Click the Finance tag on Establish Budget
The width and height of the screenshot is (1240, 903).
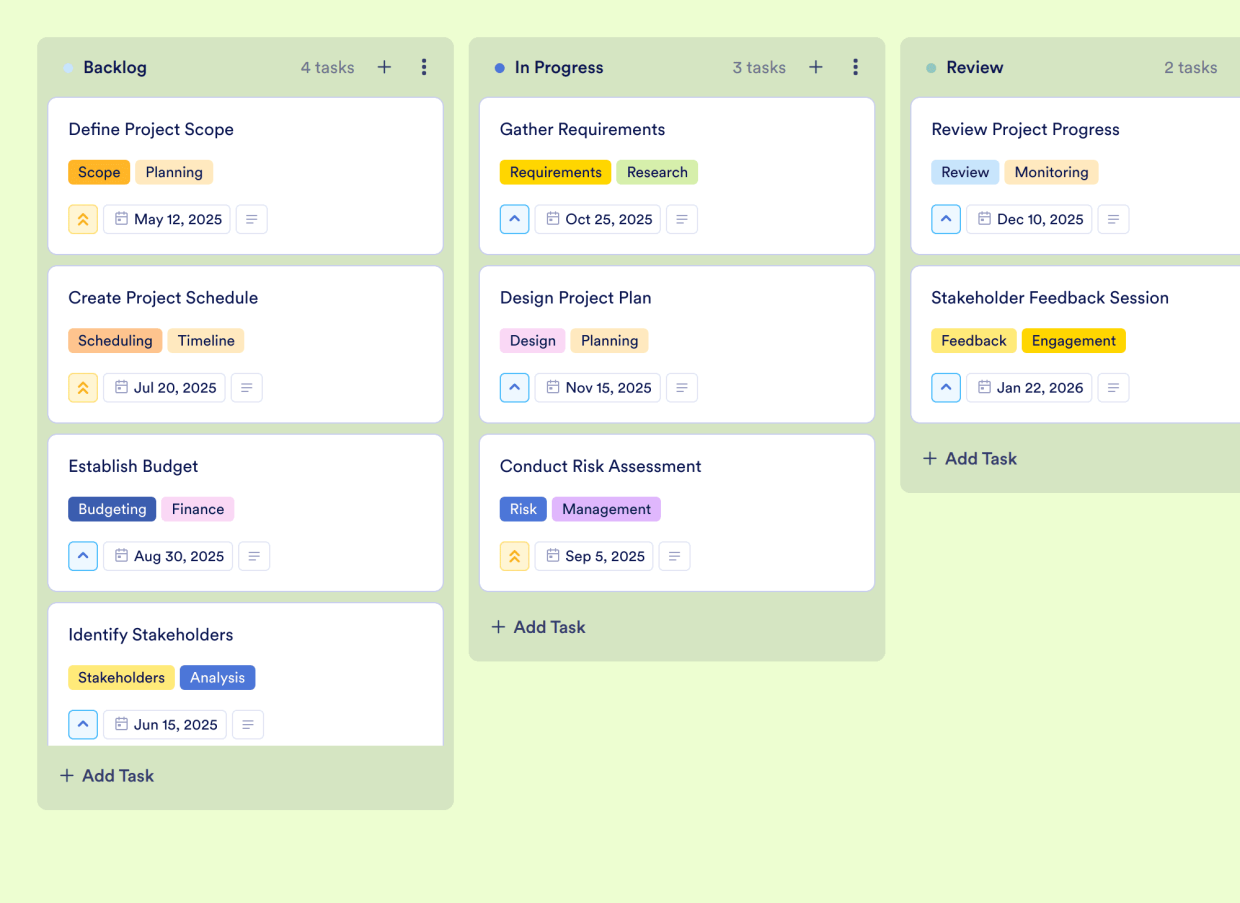(x=197, y=509)
